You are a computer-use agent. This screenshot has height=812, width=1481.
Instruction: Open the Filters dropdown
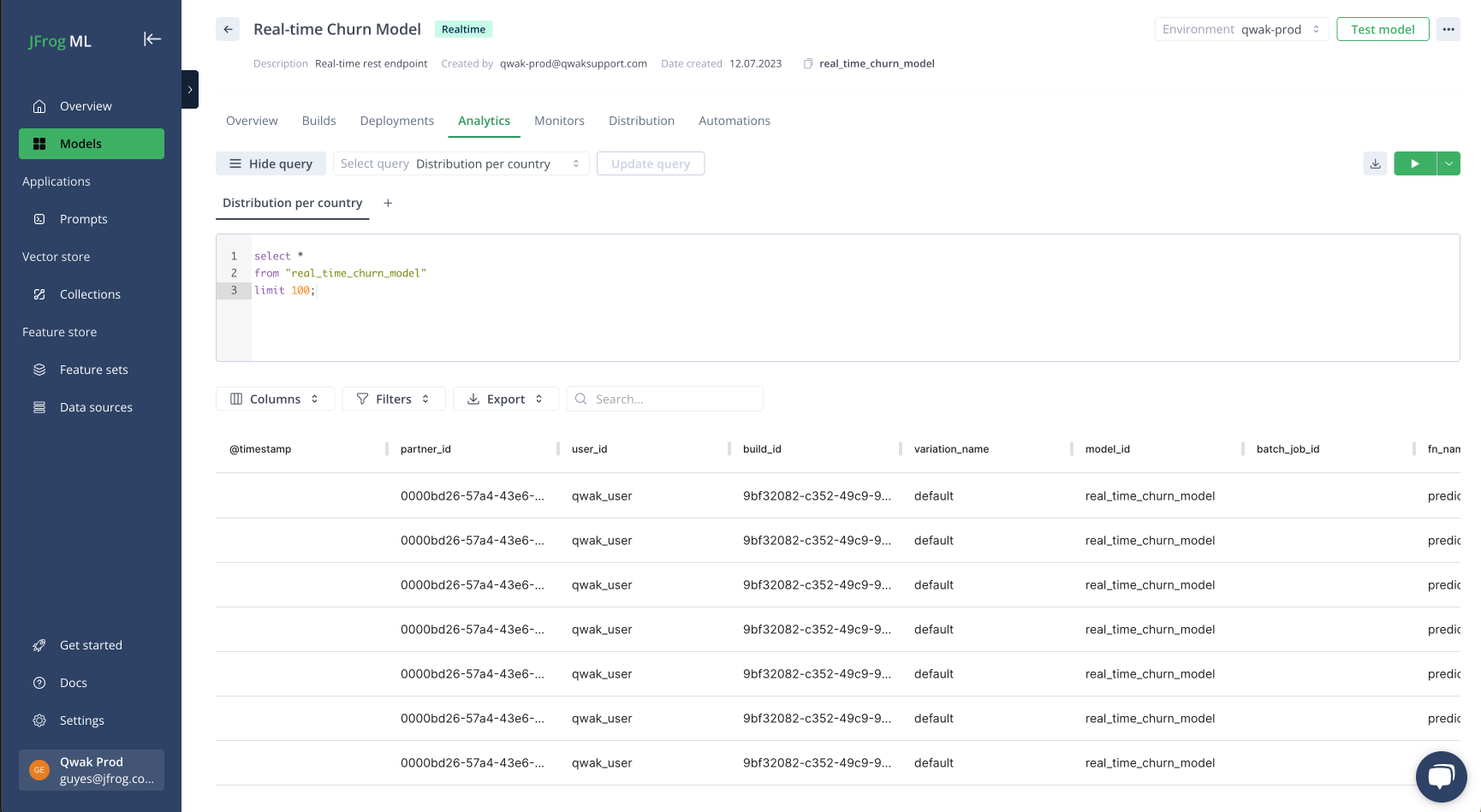[394, 399]
